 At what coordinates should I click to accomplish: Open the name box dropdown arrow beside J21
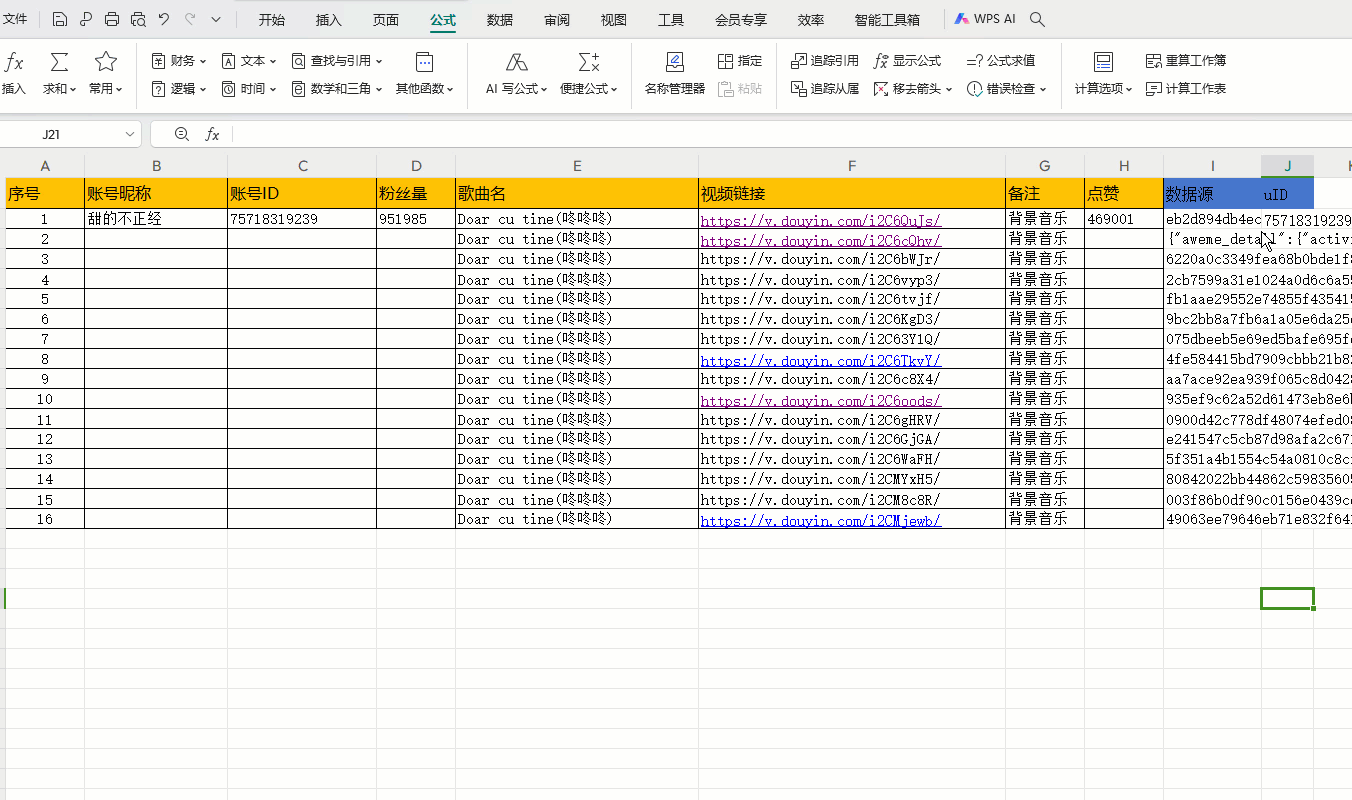click(130, 134)
